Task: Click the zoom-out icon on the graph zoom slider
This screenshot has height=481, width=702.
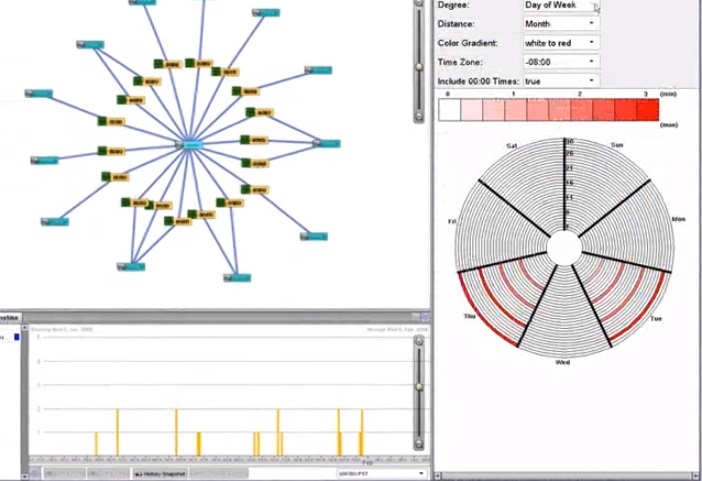Action: (x=419, y=117)
